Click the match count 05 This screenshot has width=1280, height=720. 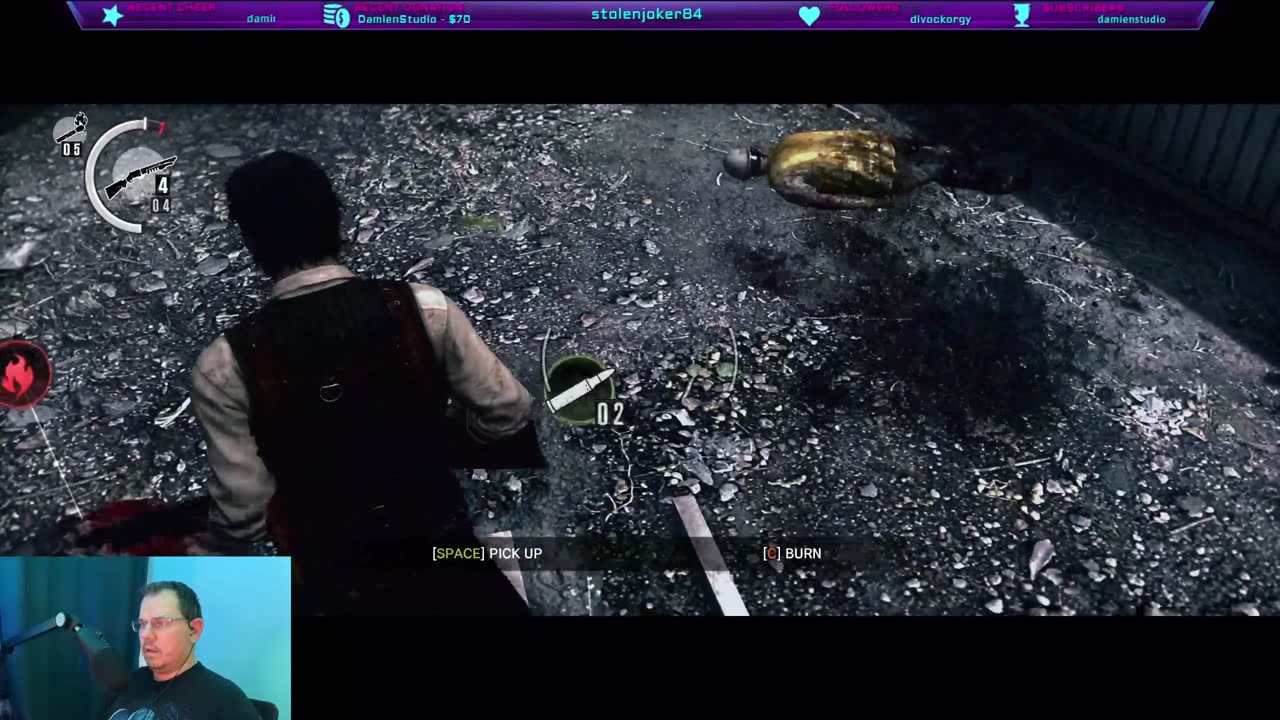coord(72,150)
